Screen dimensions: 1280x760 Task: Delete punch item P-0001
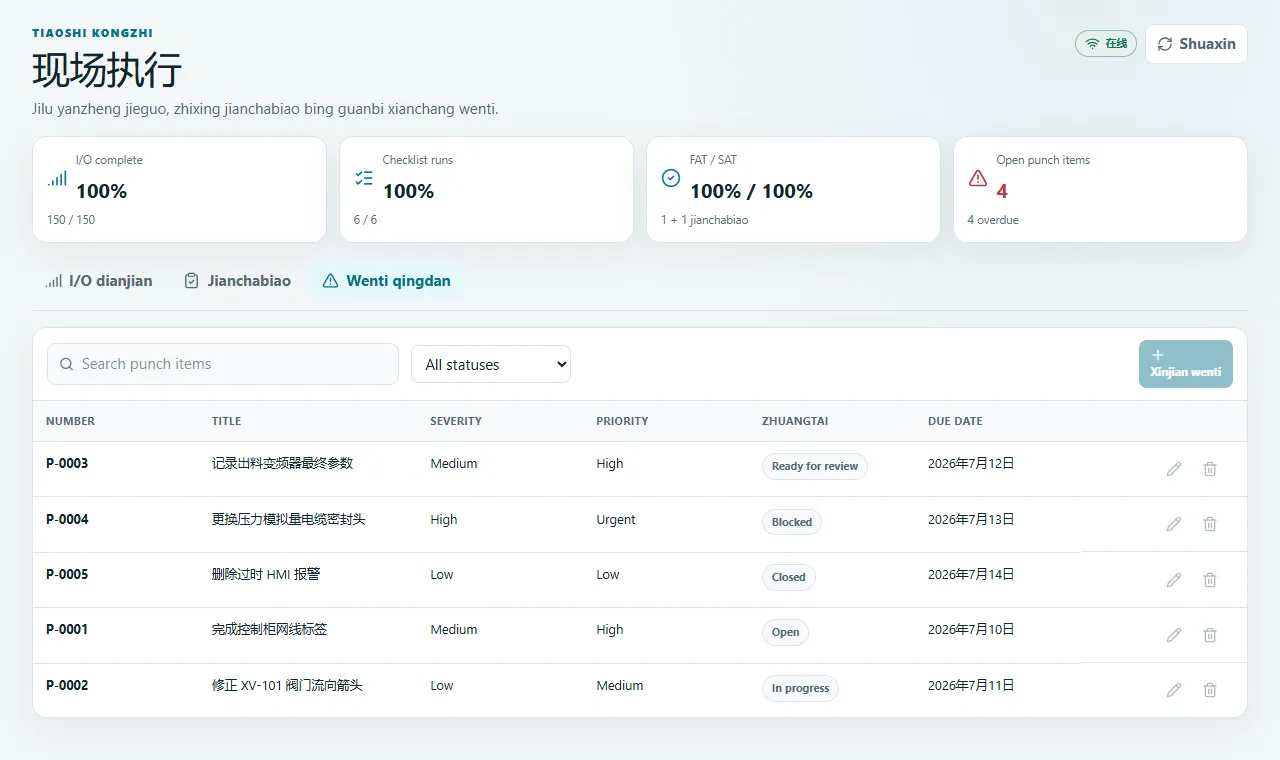(x=1210, y=635)
